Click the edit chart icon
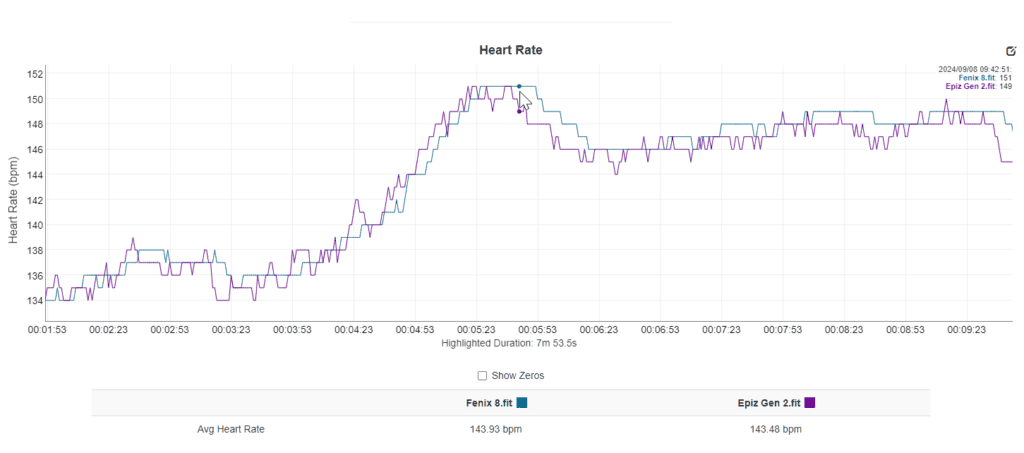Viewport: 1024px width, 453px height. [x=1010, y=51]
